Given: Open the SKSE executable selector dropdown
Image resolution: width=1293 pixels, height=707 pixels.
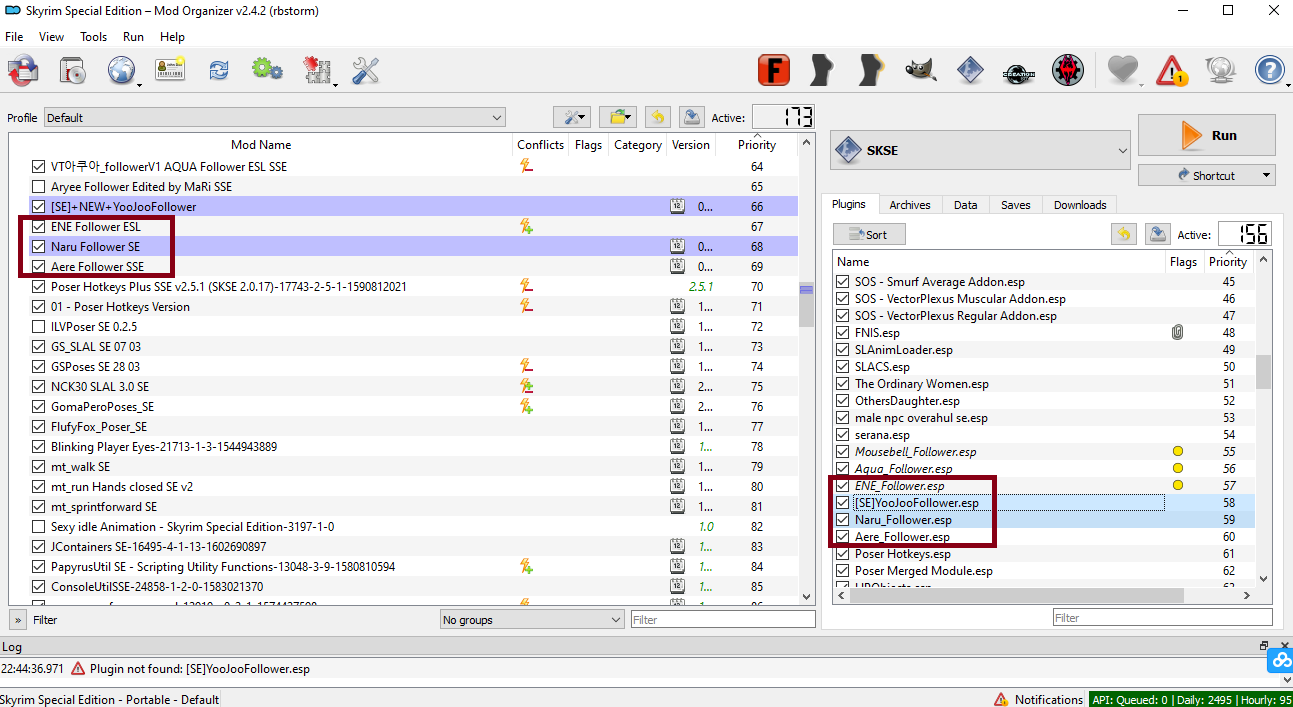Looking at the screenshot, I should pyautogui.click(x=980, y=150).
